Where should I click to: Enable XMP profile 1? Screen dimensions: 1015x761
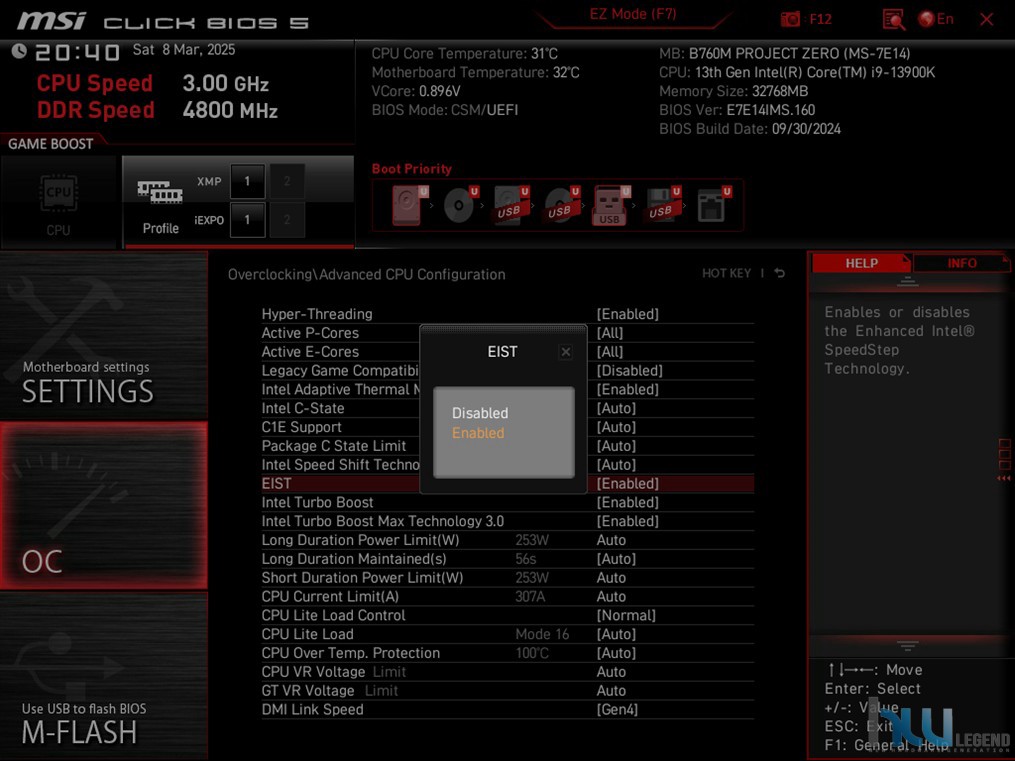pyautogui.click(x=247, y=181)
